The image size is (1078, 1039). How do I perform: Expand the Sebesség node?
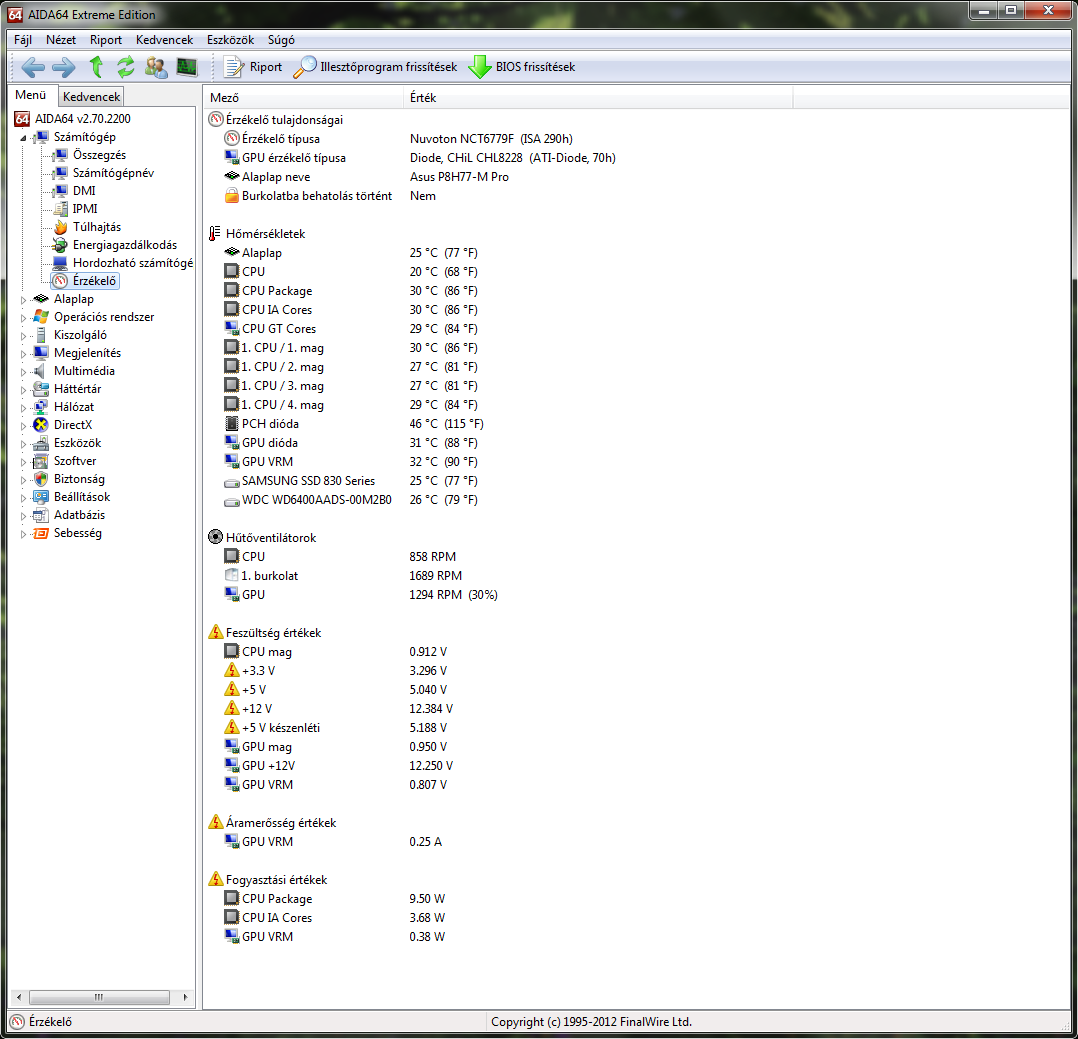tap(23, 534)
